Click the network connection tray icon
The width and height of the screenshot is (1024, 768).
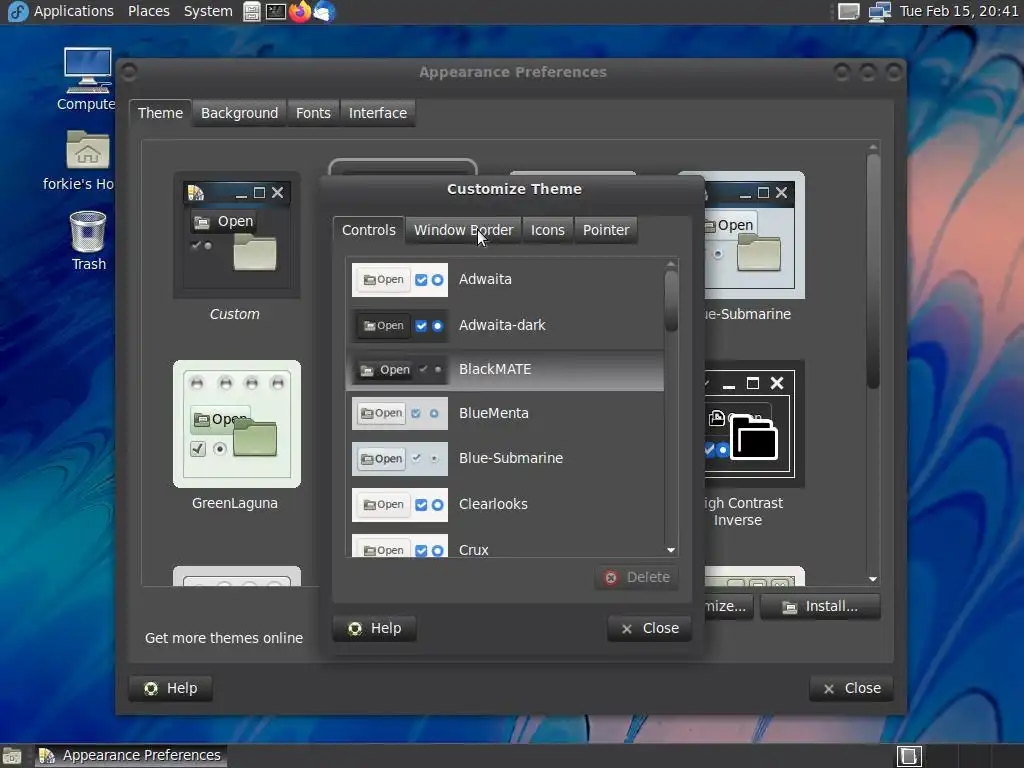880,11
